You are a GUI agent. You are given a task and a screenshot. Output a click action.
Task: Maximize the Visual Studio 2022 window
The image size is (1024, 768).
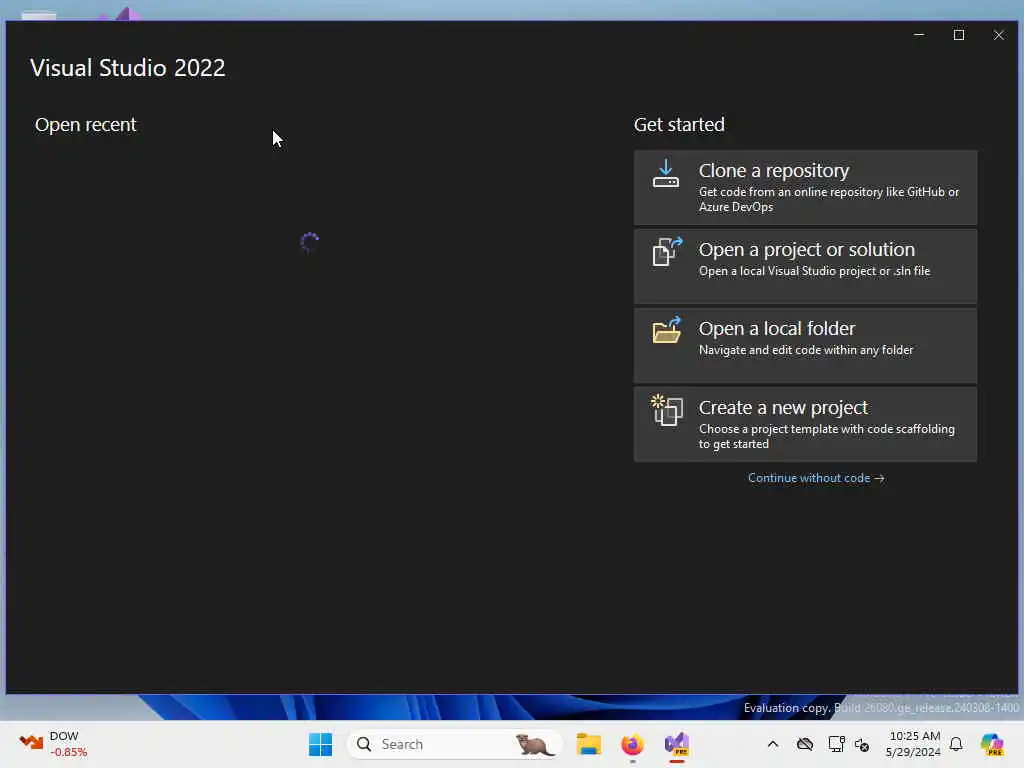959,35
